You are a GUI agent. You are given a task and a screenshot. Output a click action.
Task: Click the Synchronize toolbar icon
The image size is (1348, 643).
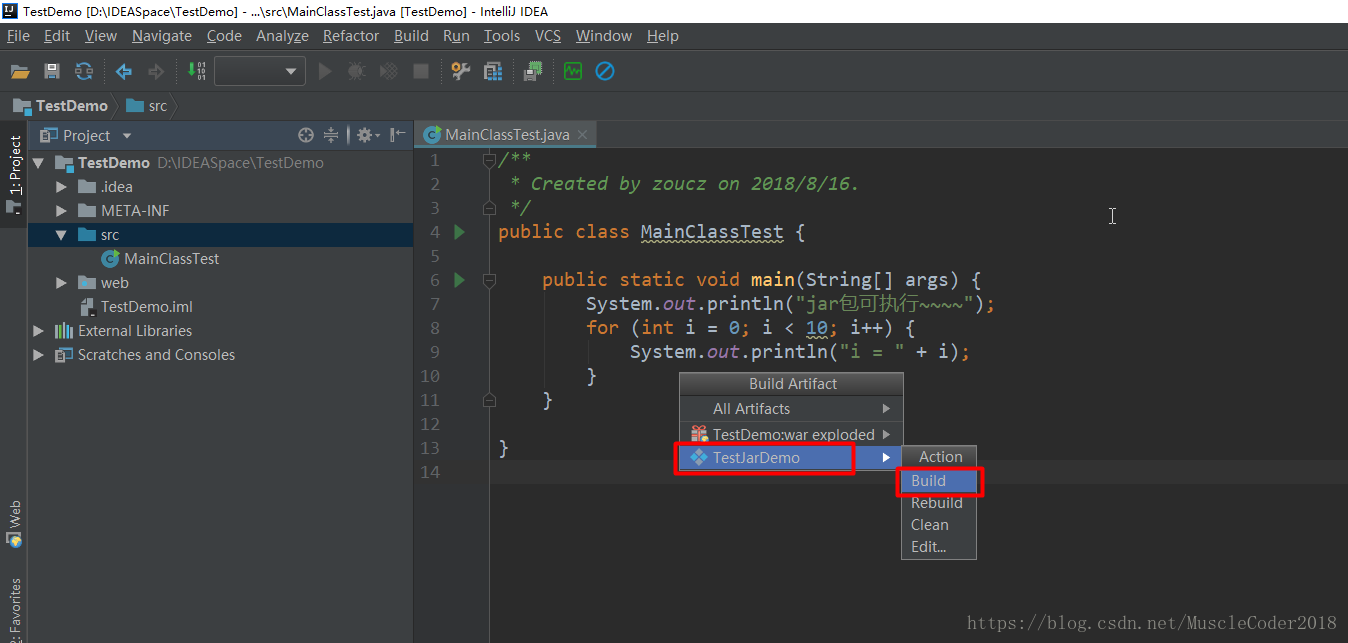tap(84, 71)
